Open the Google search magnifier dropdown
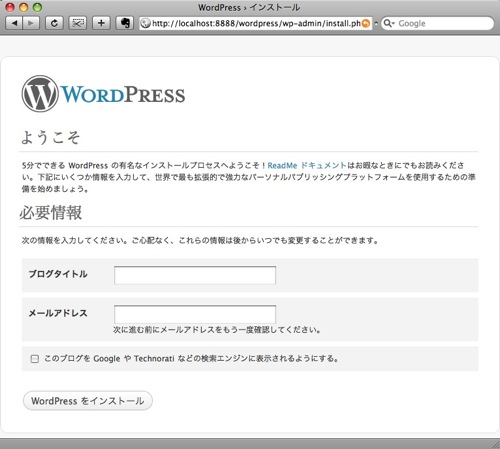 point(389,23)
